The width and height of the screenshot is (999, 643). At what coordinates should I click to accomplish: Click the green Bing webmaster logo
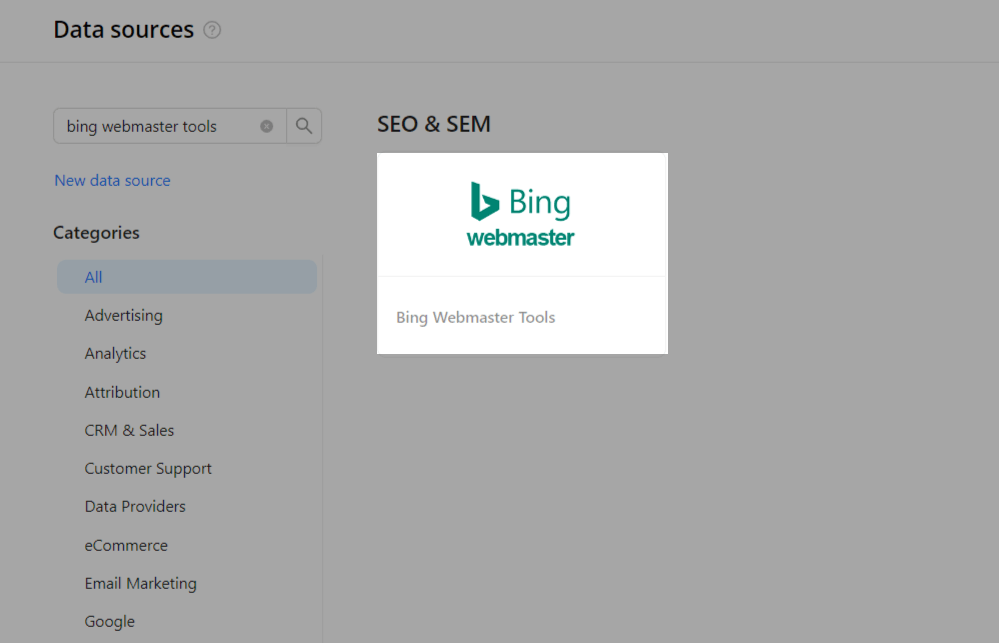coord(521,213)
